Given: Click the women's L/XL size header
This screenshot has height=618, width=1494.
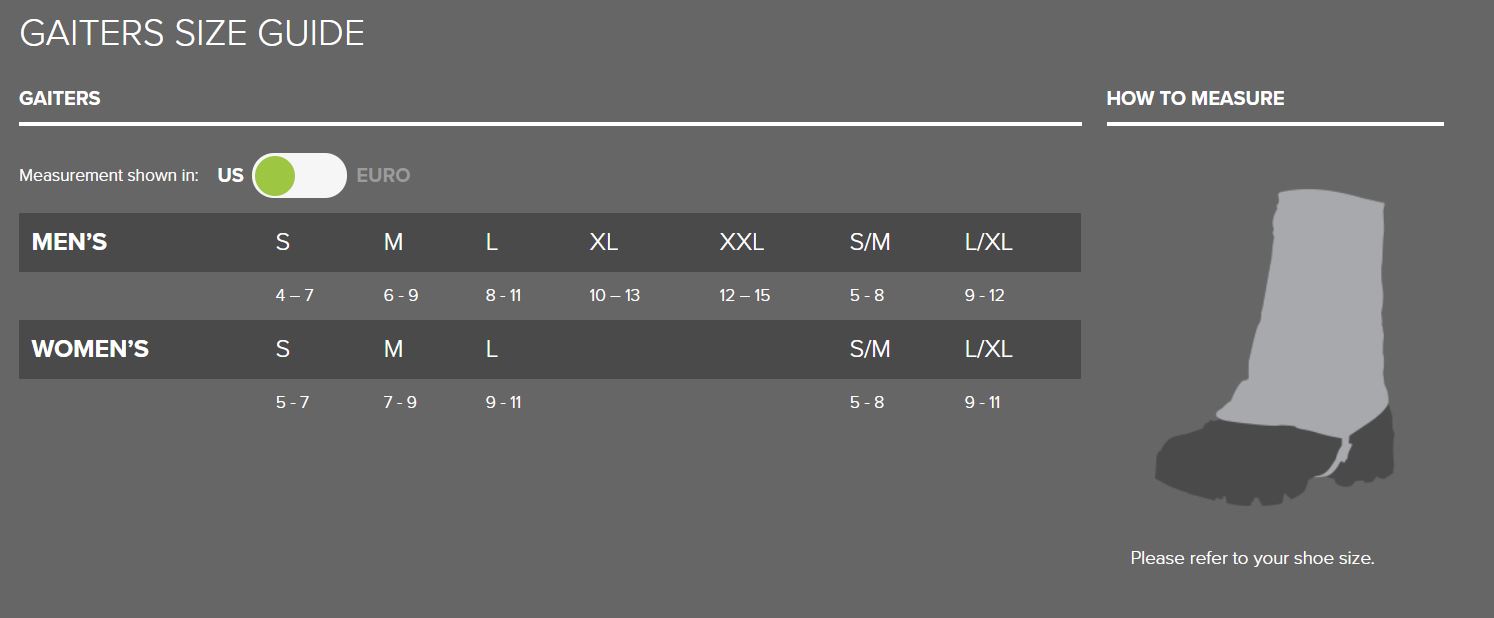Looking at the screenshot, I should click(x=988, y=349).
